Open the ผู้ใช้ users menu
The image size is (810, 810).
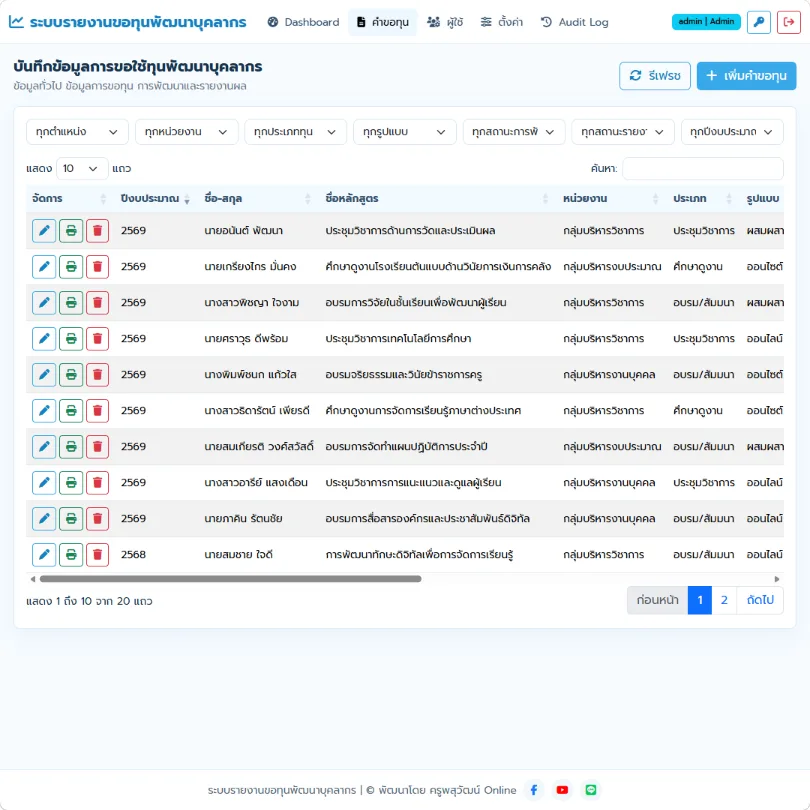coord(445,22)
